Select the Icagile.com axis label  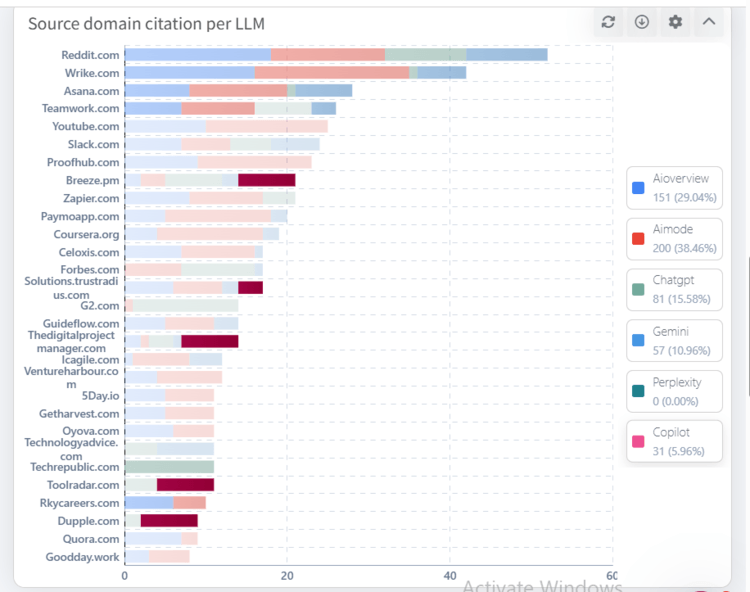pyautogui.click(x=90, y=360)
